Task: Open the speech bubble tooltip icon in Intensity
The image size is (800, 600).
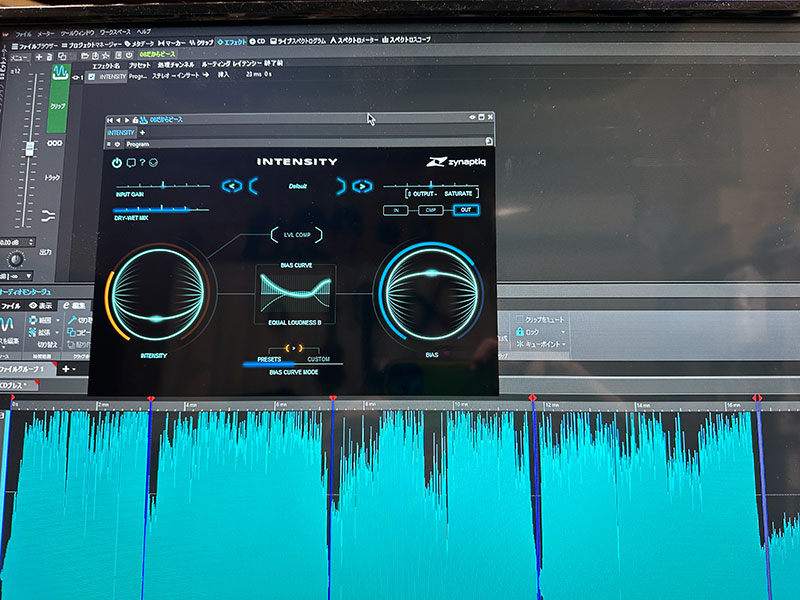Action: pyautogui.click(x=131, y=163)
